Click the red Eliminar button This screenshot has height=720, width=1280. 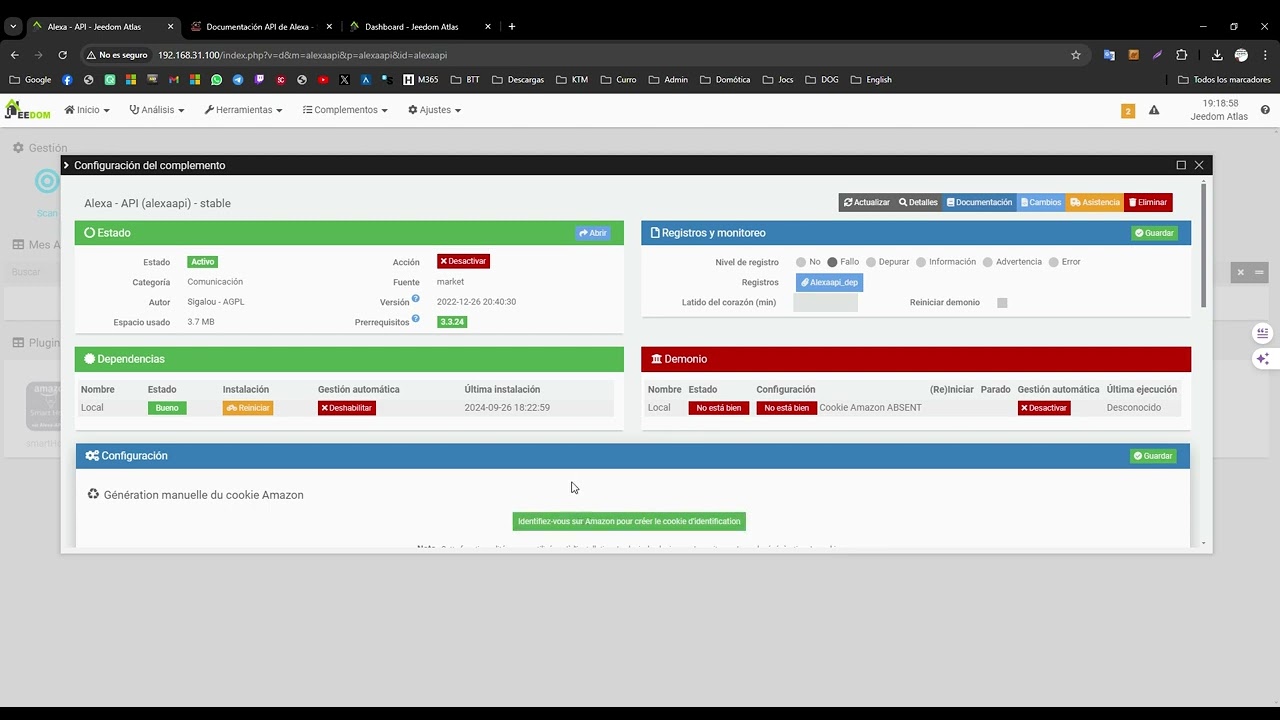pyautogui.click(x=1148, y=202)
